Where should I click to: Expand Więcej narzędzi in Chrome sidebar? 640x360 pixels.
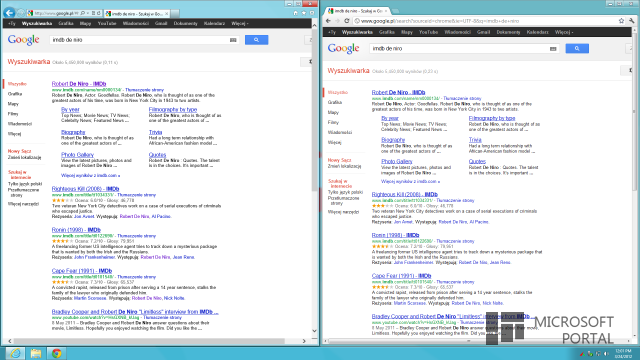pos(343,212)
